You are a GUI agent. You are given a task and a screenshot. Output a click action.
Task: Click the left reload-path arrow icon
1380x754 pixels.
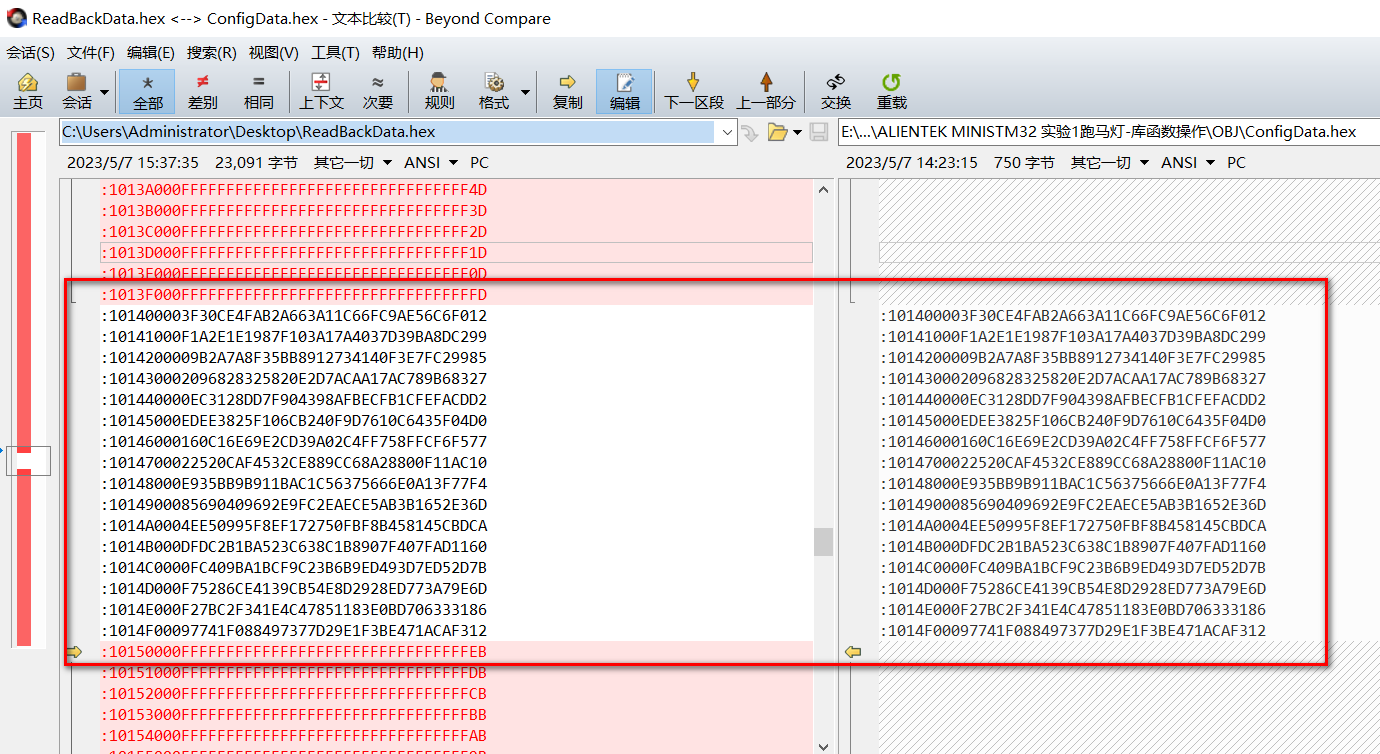coord(750,132)
